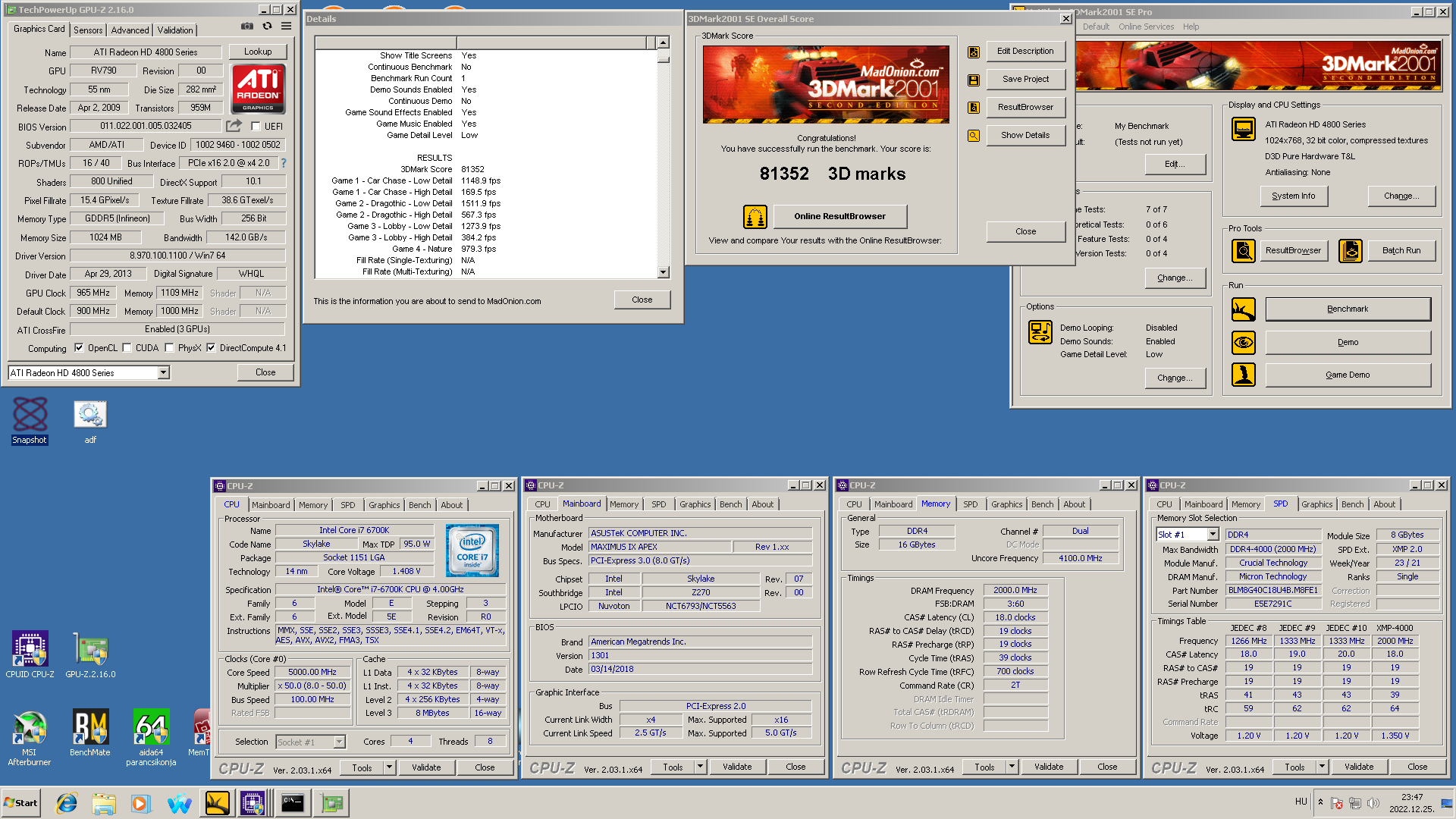Toggle the OpenCL checkbox
1456x819 pixels.
(x=79, y=348)
